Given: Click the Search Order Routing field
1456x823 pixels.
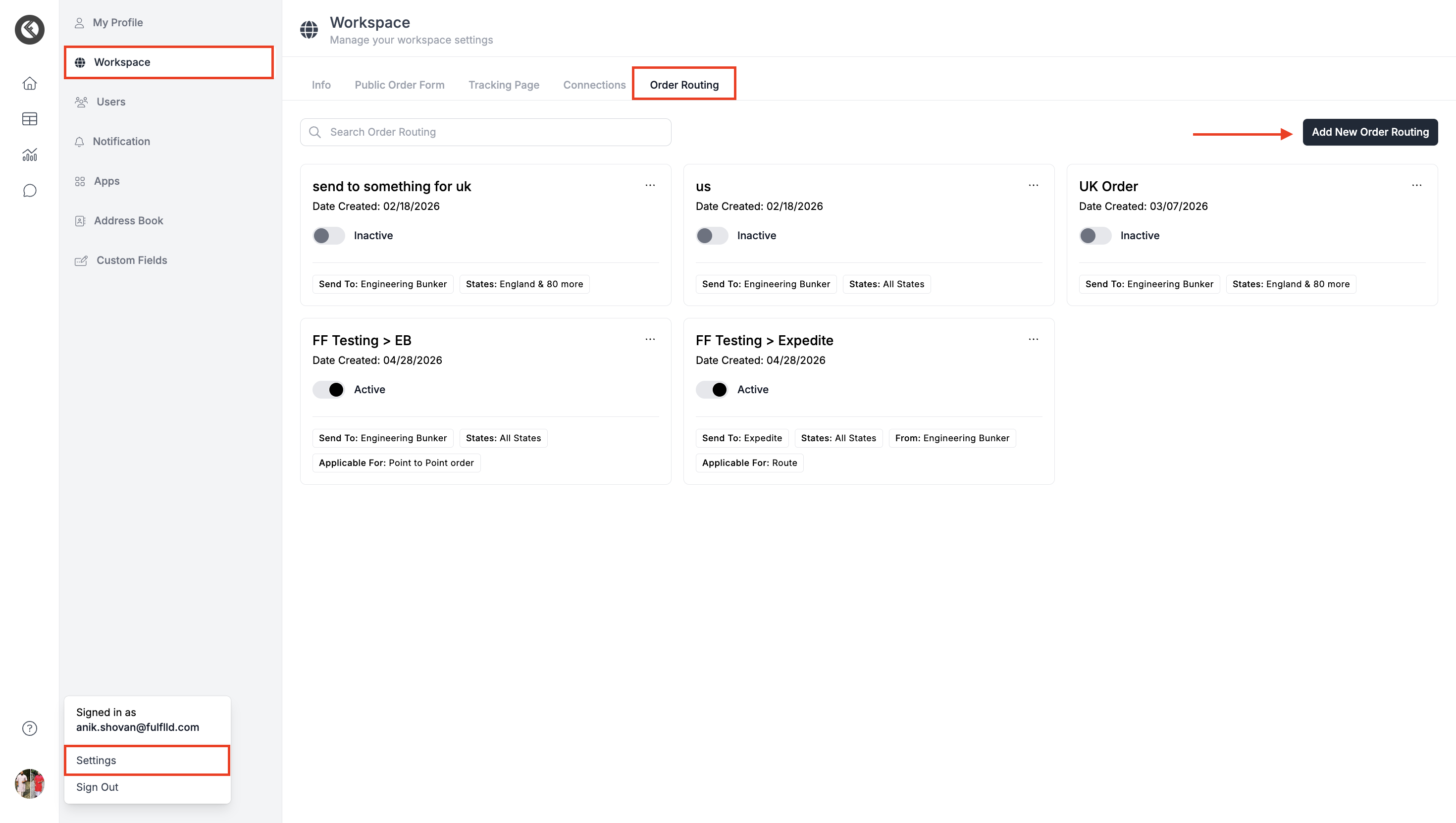Looking at the screenshot, I should coord(492,132).
